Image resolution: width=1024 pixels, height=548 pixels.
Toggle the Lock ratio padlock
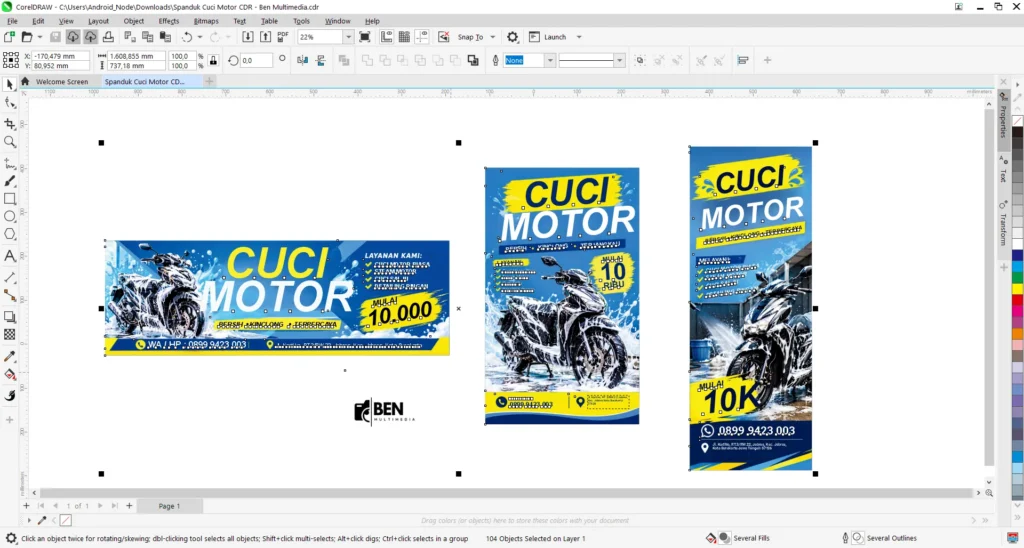[x=213, y=61]
